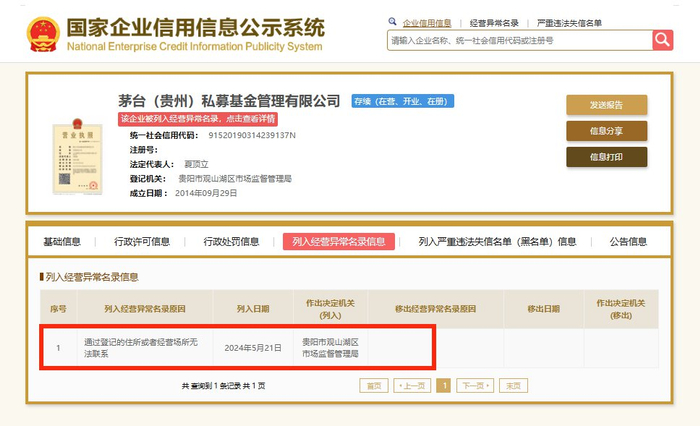Click the site title 国家企业信用信息公示系统

tap(196, 28)
